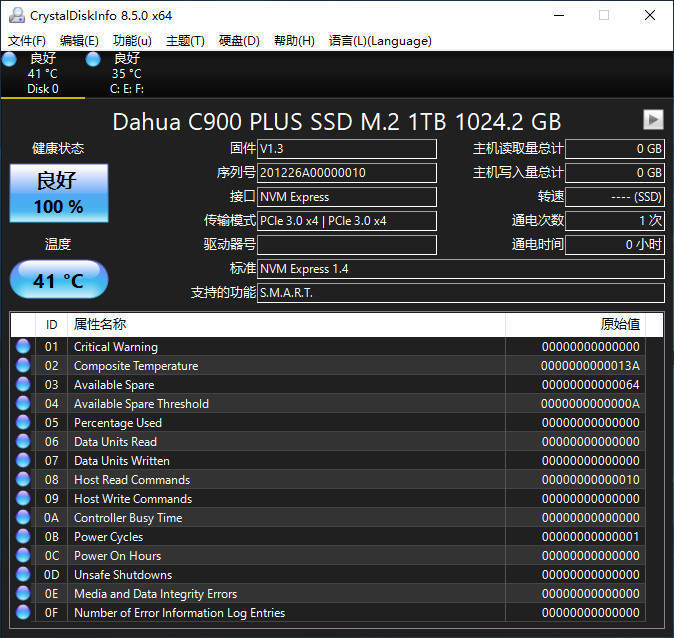674x638 pixels.
Task: Click raw value 00000000000001
Action: coord(590,537)
